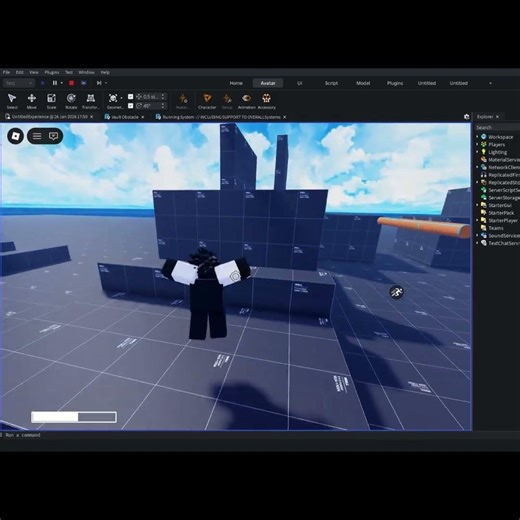
Task: Open dropdown arrow beside step-forward button
Action: pyautogui.click(x=106, y=83)
